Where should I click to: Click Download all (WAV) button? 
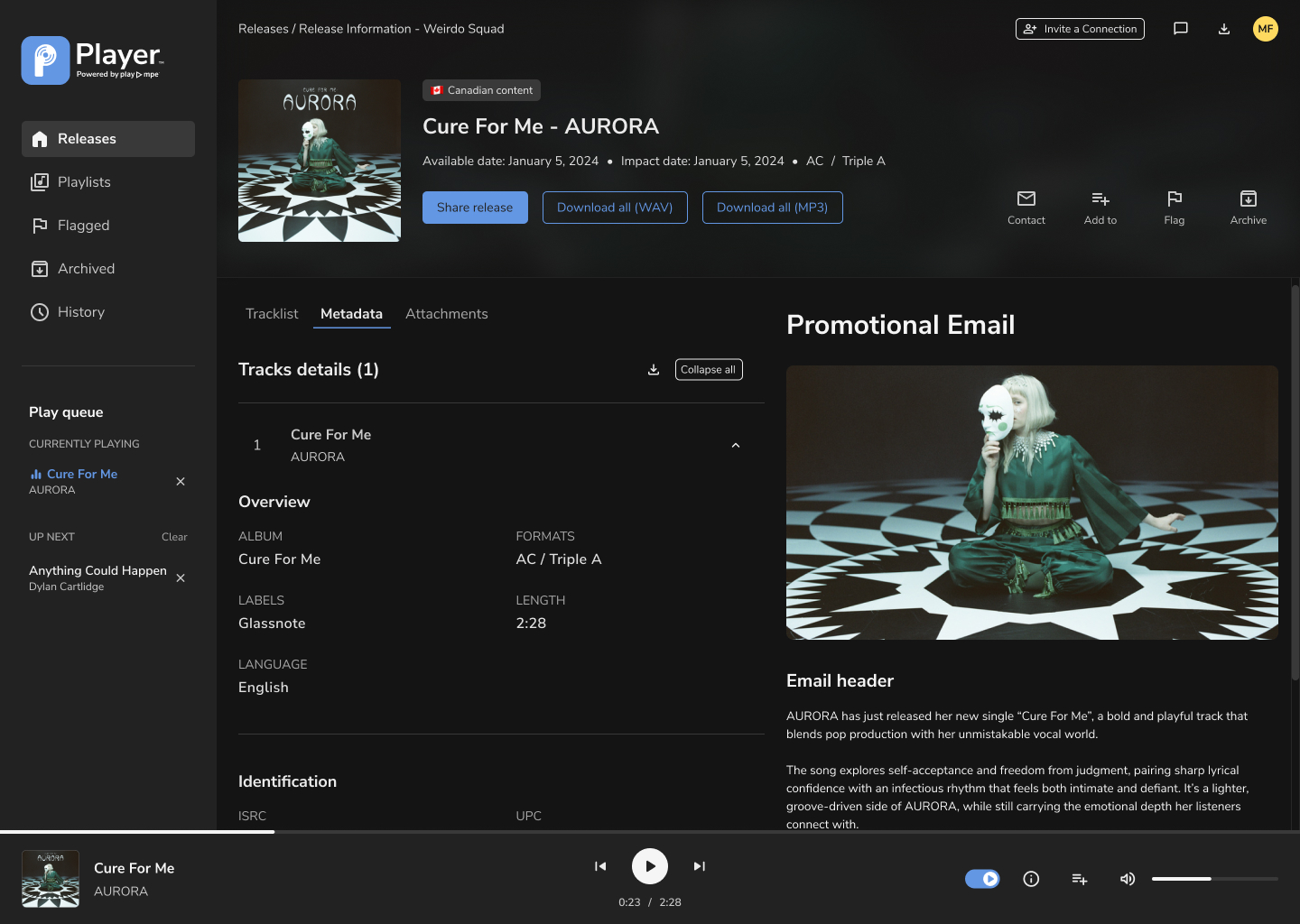click(615, 208)
